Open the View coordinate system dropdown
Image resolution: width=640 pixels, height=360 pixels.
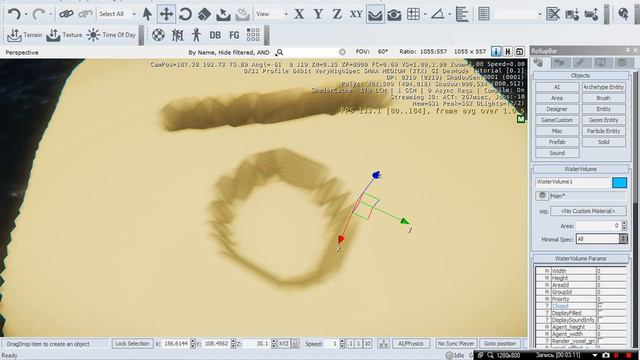(x=271, y=14)
